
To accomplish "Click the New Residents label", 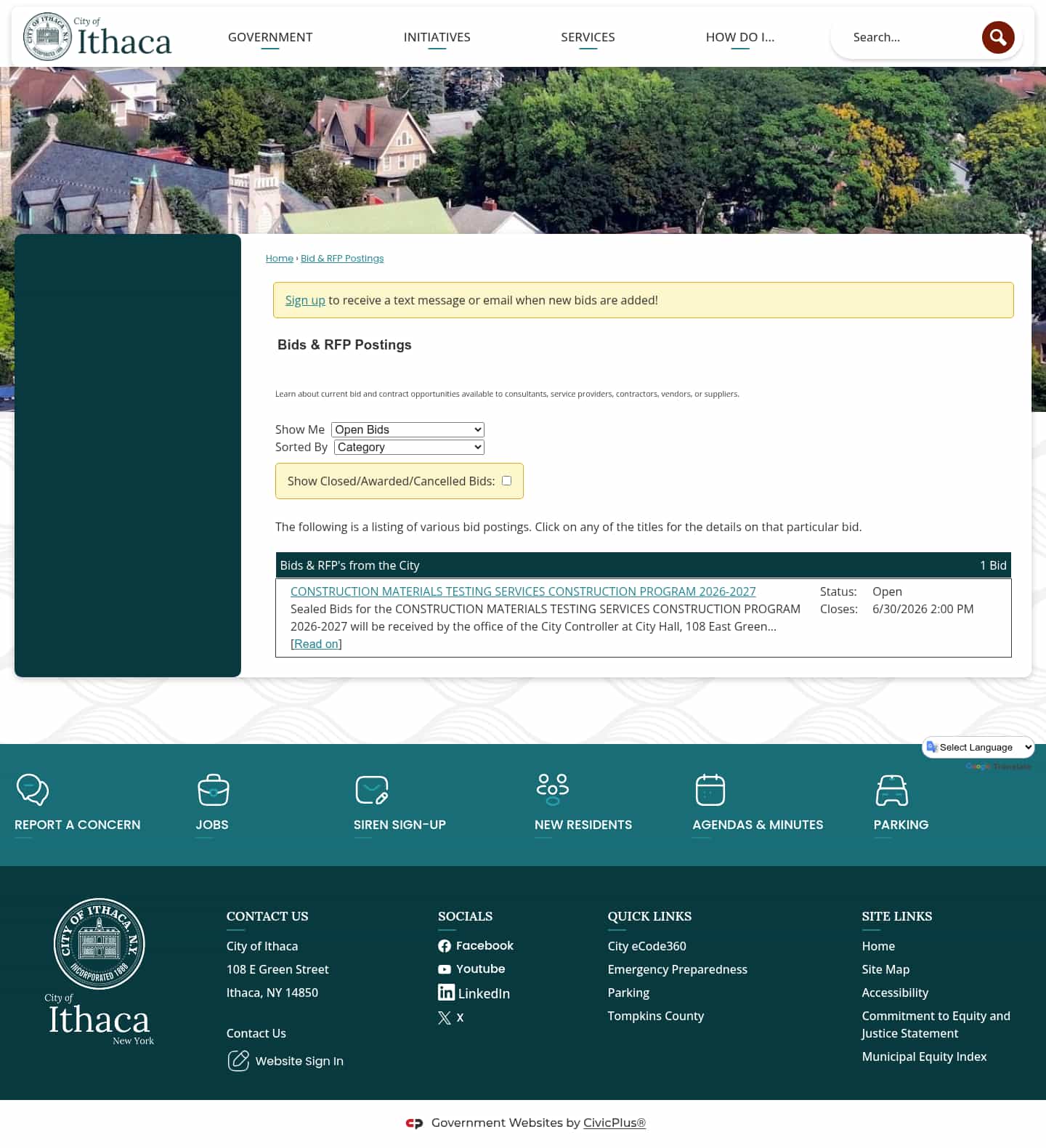I will coord(583,825).
